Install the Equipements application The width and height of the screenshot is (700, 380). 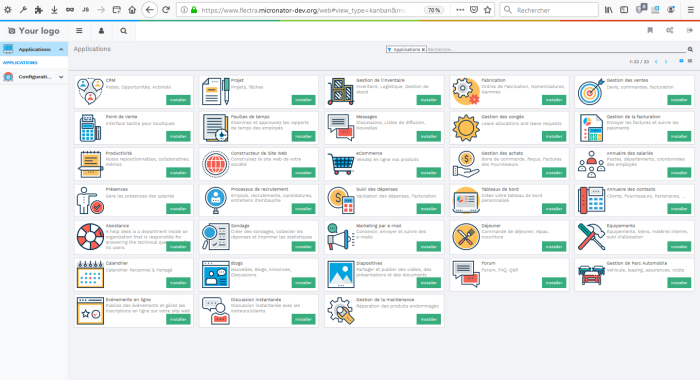tap(679, 246)
